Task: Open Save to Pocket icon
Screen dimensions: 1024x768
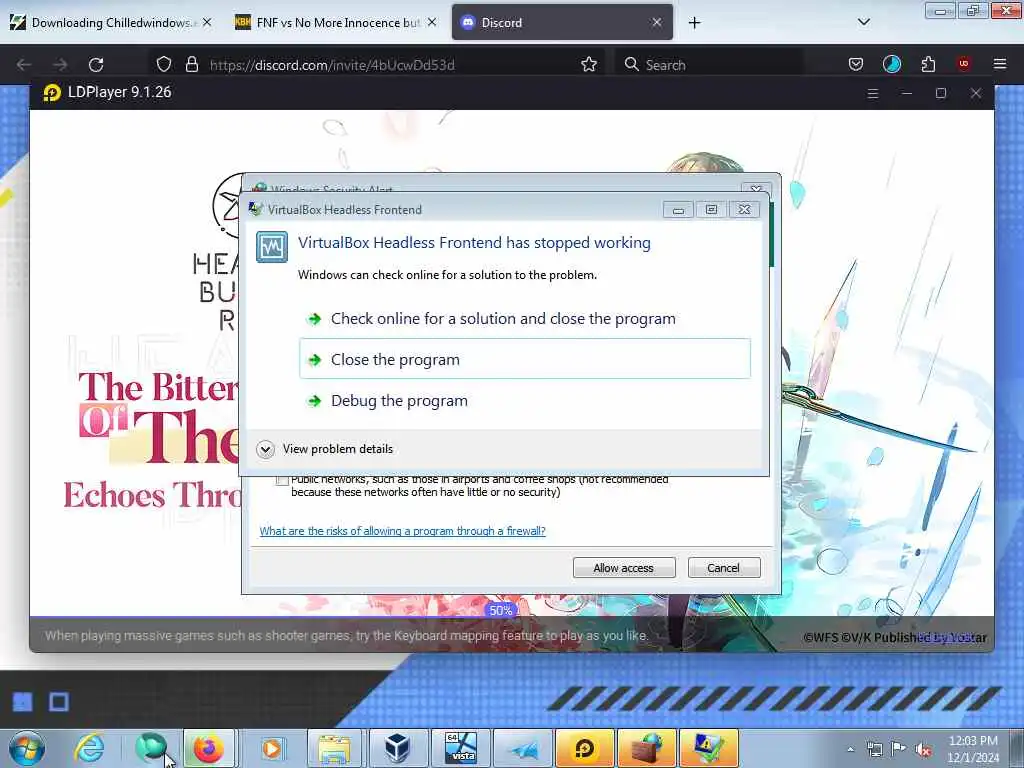Action: [x=856, y=64]
